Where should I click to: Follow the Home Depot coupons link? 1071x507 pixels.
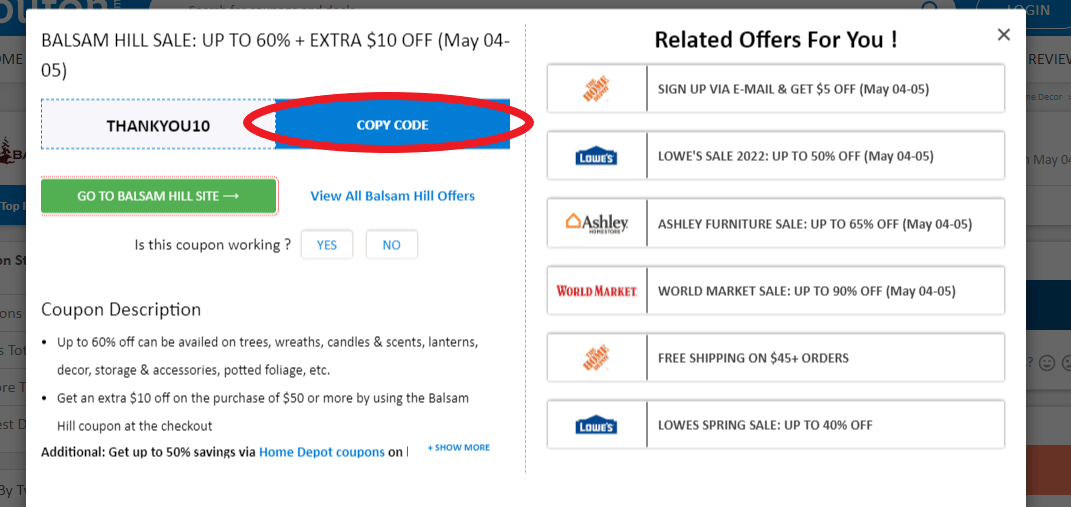(321, 452)
